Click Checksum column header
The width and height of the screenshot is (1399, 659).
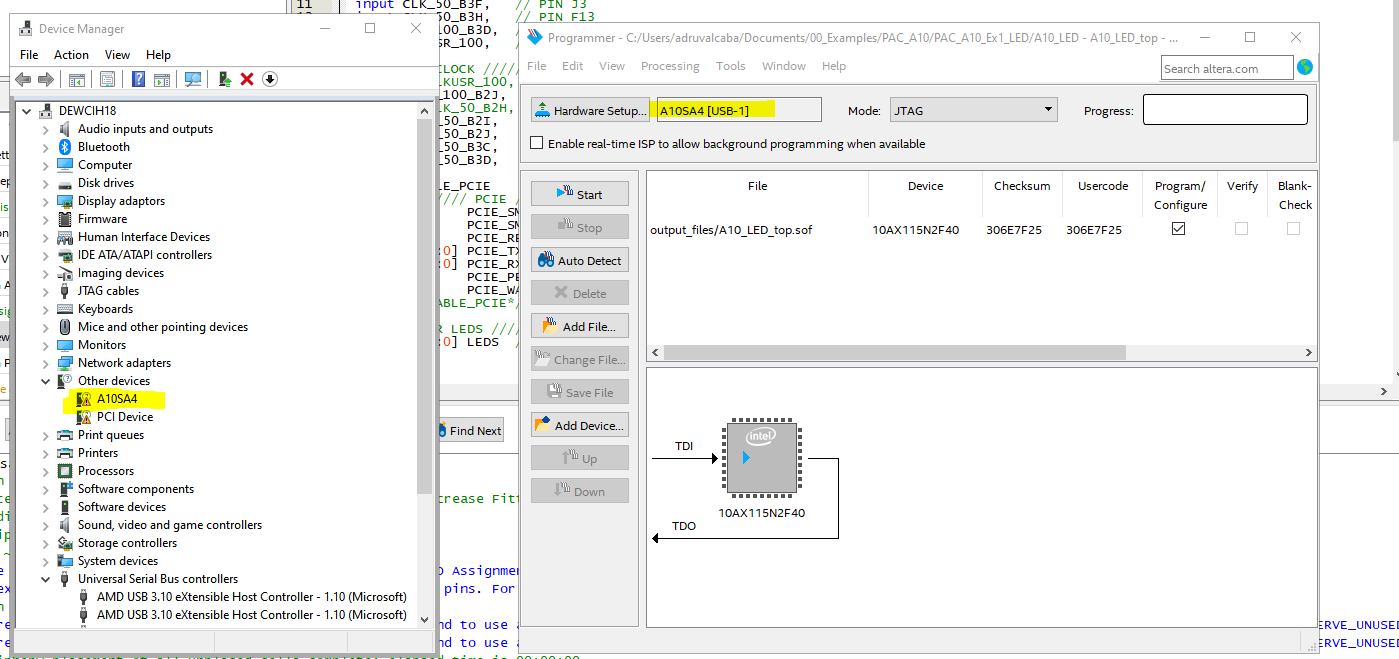pos(1022,186)
